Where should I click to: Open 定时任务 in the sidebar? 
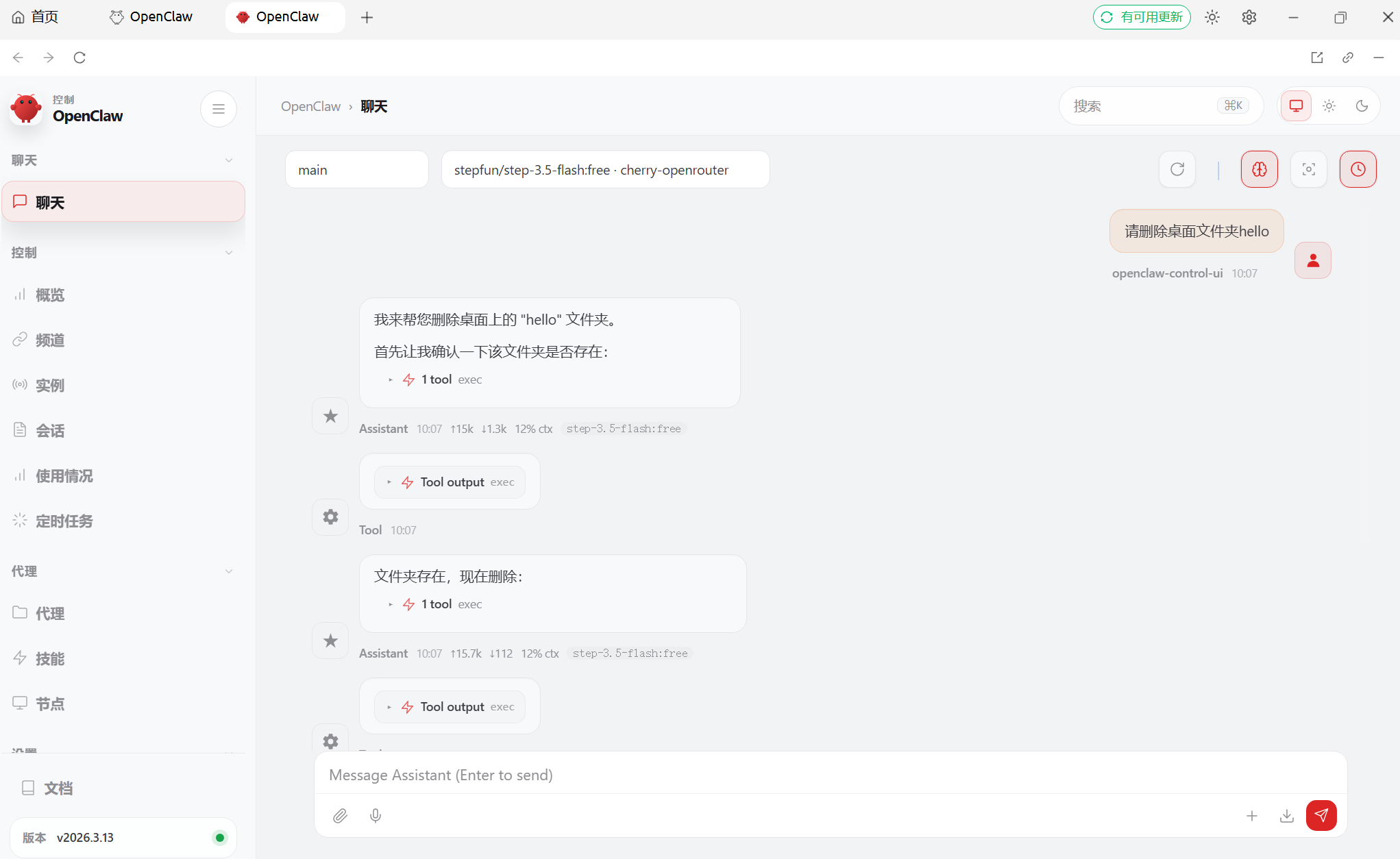coord(64,521)
